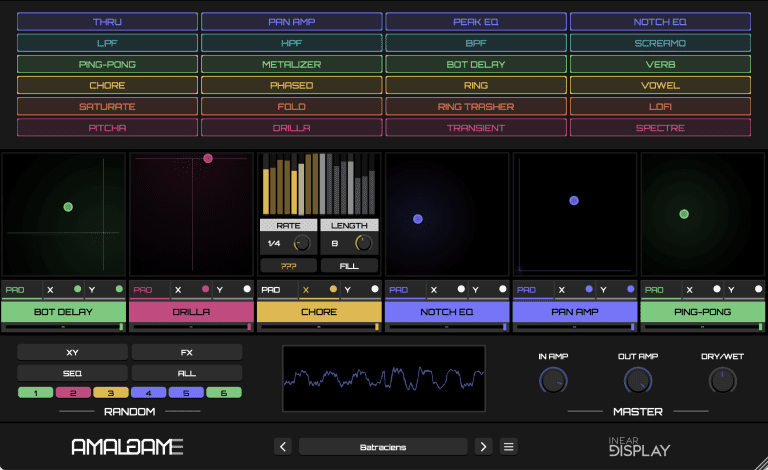
Task: Click the blue XY dot in the Notch EQ pad
Action: pyautogui.click(x=418, y=219)
